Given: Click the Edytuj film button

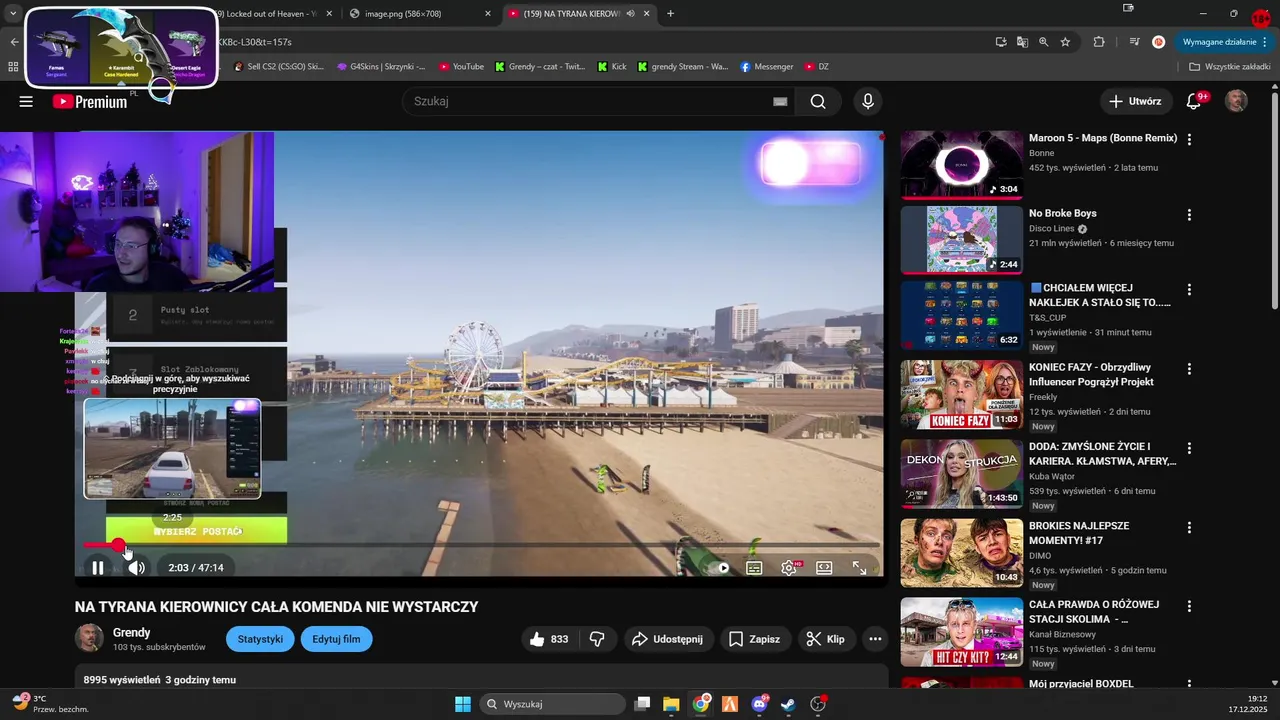Looking at the screenshot, I should [x=337, y=639].
